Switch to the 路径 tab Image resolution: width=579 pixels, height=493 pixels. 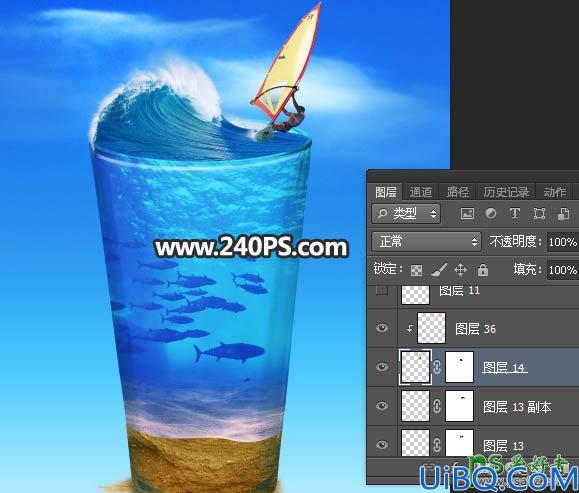(458, 192)
